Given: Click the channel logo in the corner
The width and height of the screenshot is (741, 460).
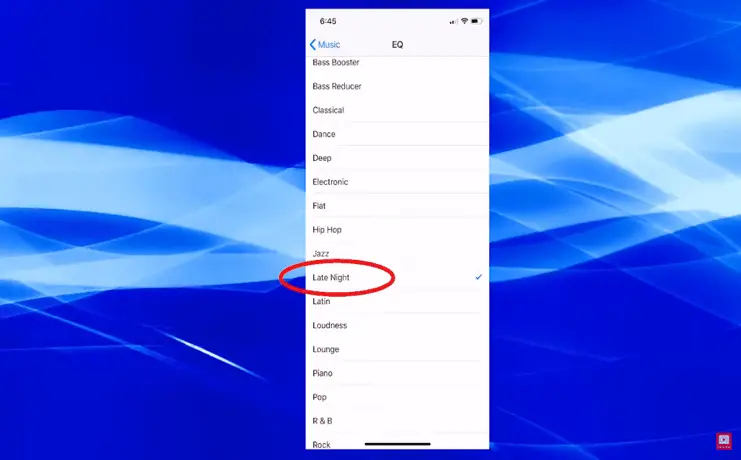Looking at the screenshot, I should 724,441.
